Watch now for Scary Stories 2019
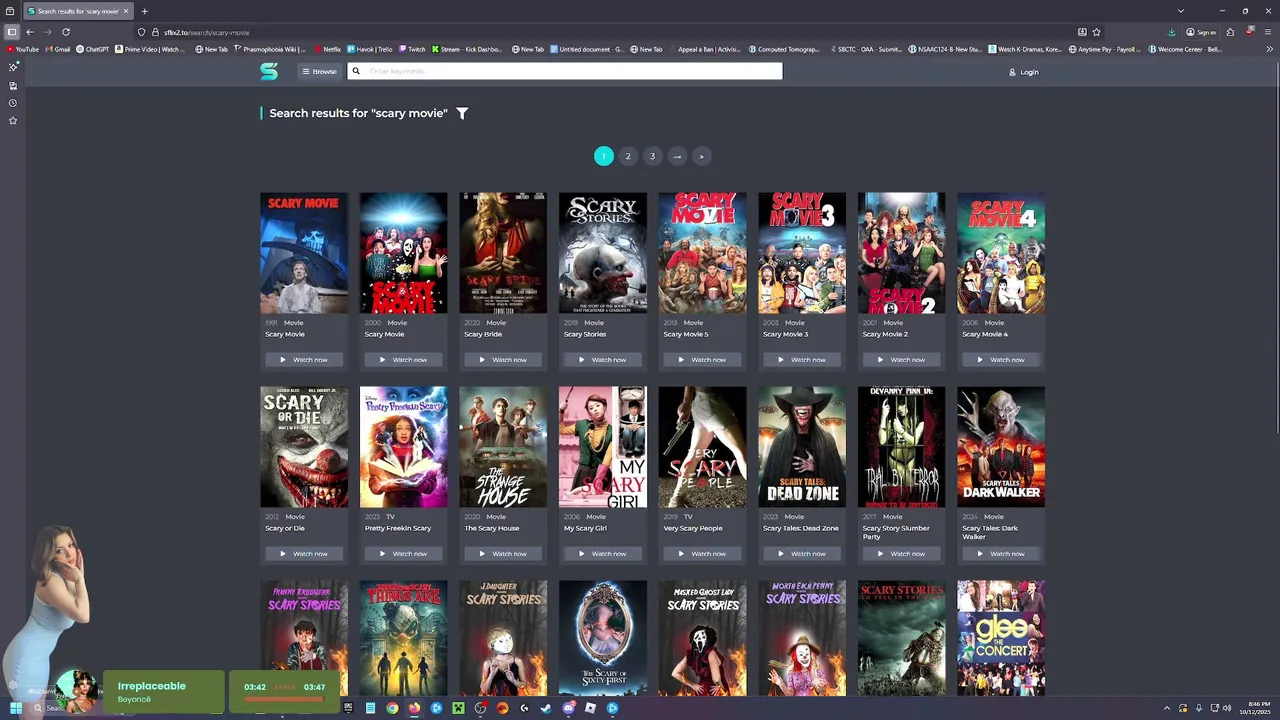Screen dimensions: 1280x720 click(x=603, y=359)
